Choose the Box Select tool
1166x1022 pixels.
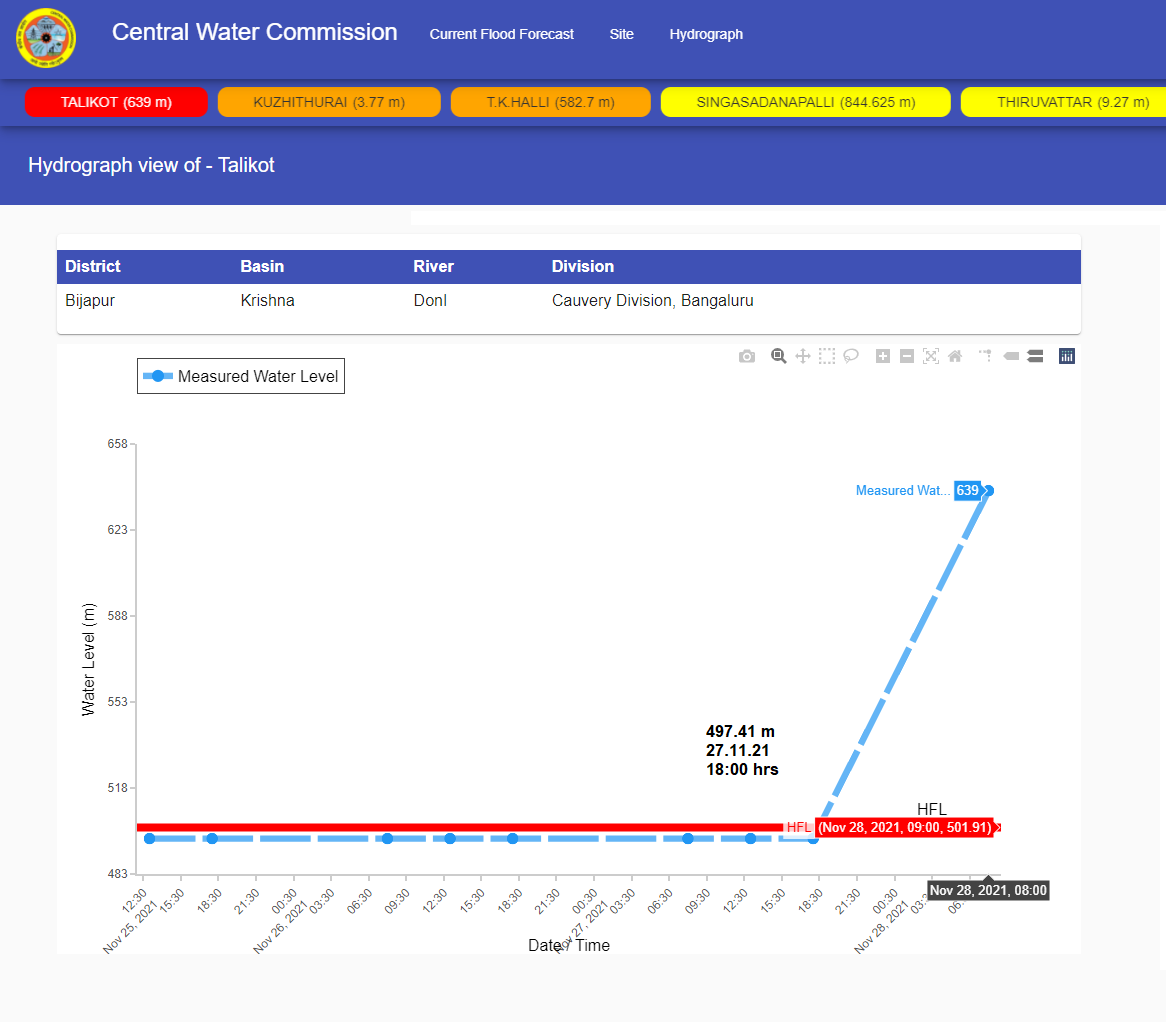[x=827, y=356]
